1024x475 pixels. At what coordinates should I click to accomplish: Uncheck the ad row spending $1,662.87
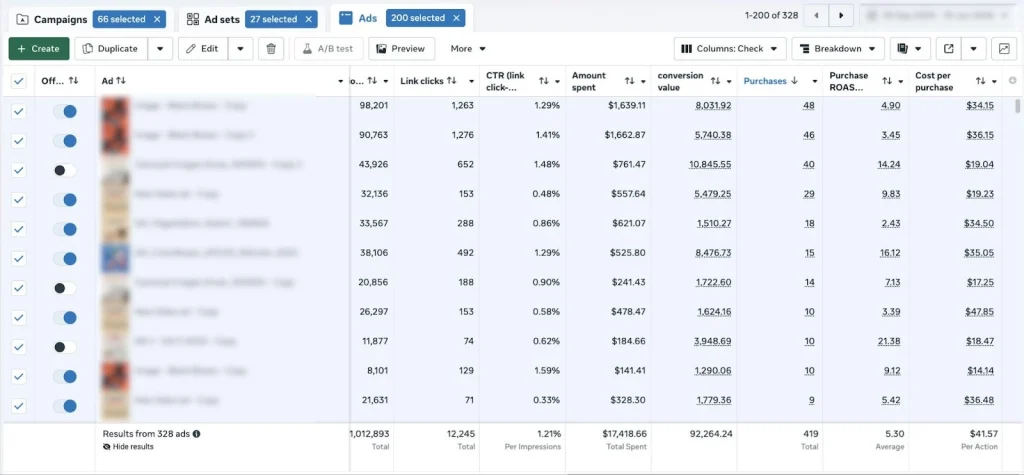18,141
